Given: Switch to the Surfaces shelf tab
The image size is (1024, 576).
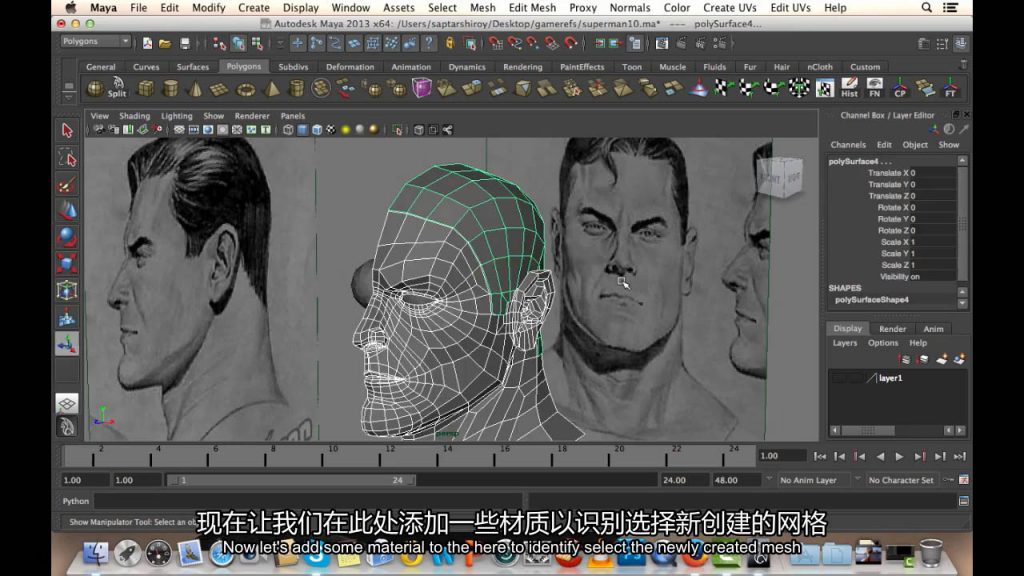Looking at the screenshot, I should tap(193, 67).
